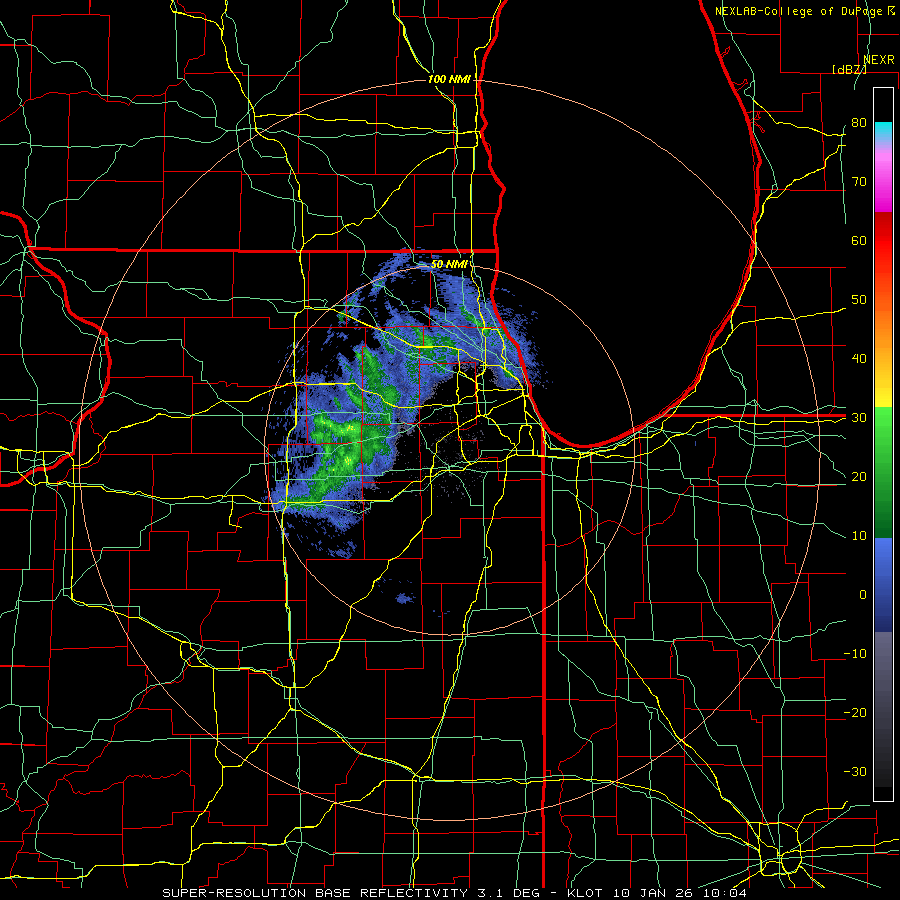The image size is (900, 900).
Task: Click the 30 value on dBZ scale
Action: (859, 417)
